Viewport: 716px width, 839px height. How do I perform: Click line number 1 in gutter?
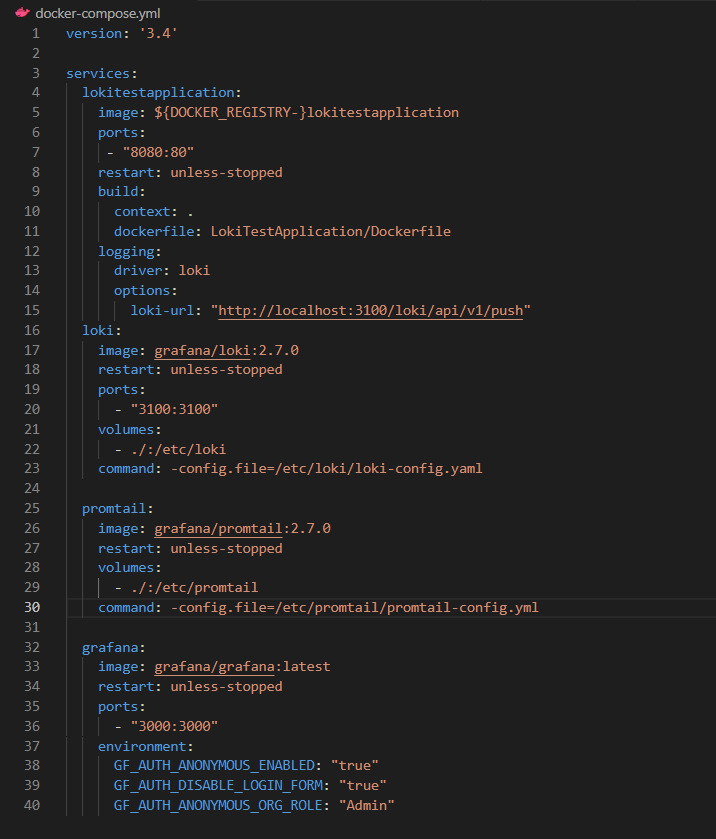36,33
